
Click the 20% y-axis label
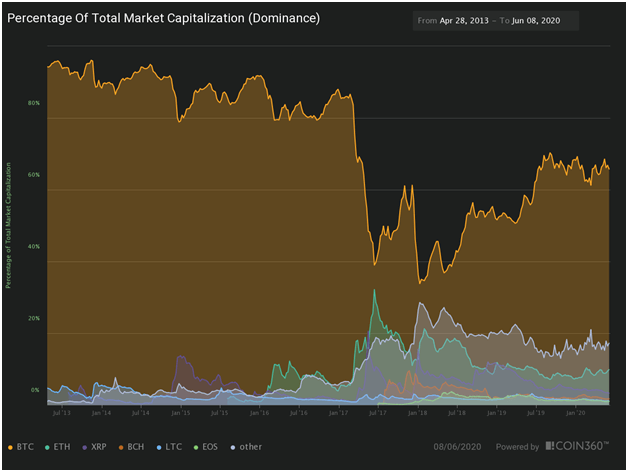pyautogui.click(x=34, y=318)
